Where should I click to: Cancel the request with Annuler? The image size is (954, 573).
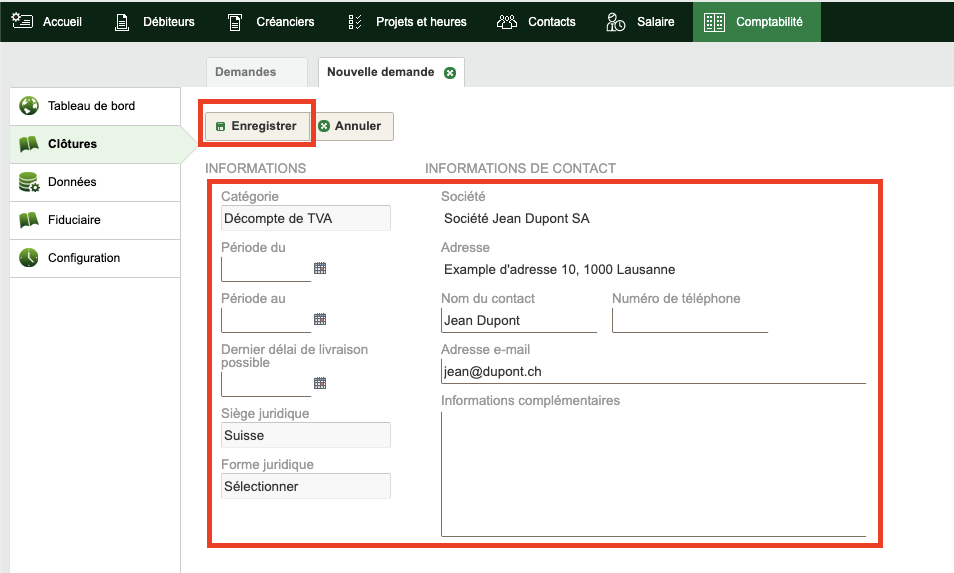pyautogui.click(x=353, y=126)
